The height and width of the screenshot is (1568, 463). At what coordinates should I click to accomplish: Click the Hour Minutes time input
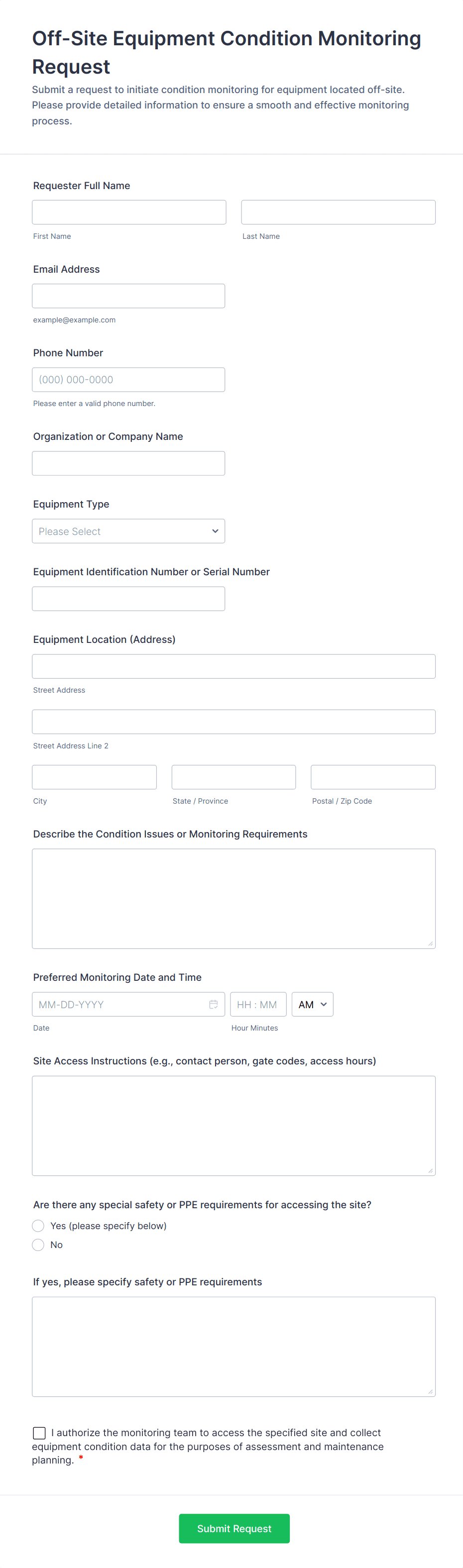tap(258, 1004)
